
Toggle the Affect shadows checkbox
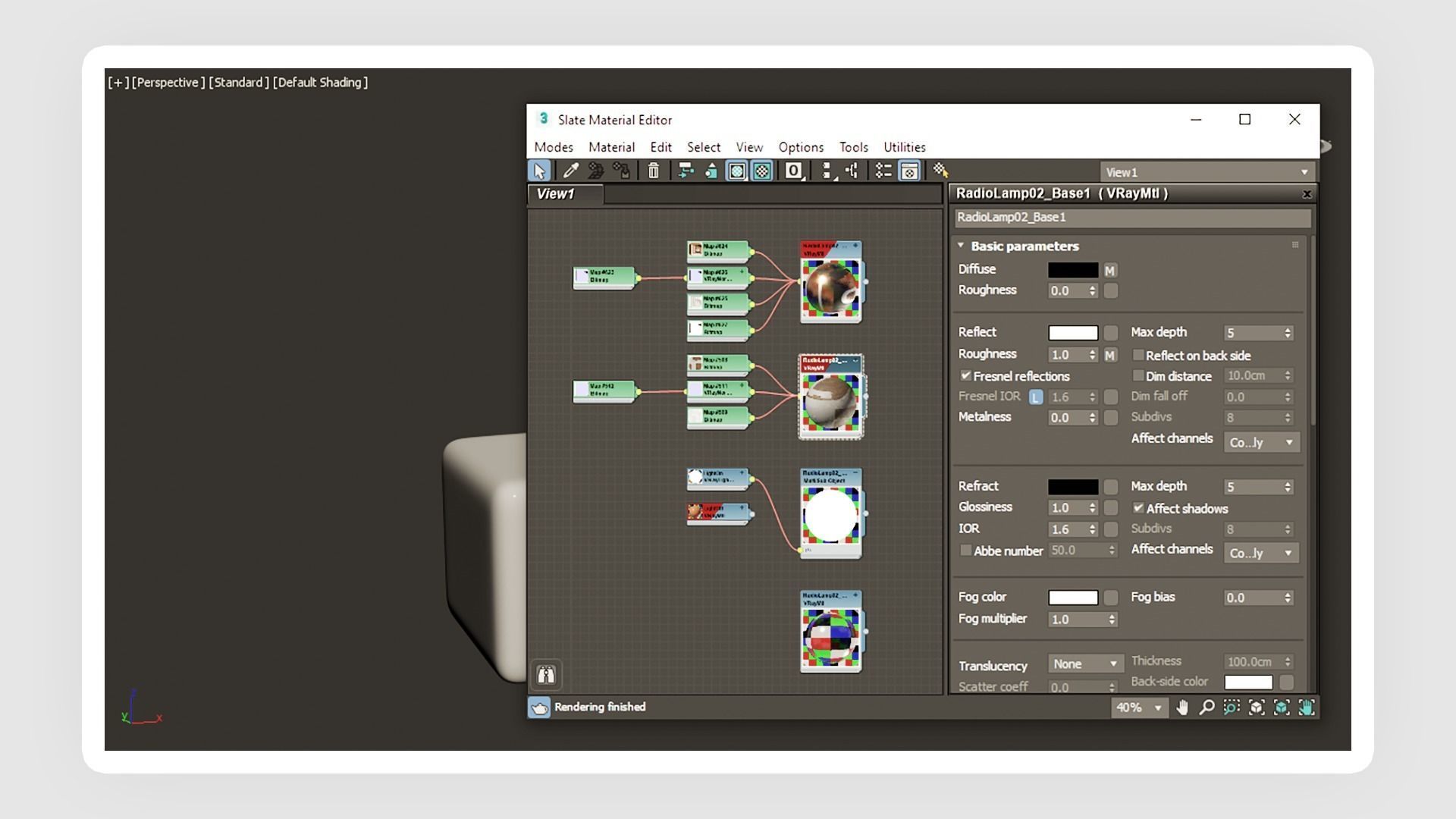point(1138,508)
